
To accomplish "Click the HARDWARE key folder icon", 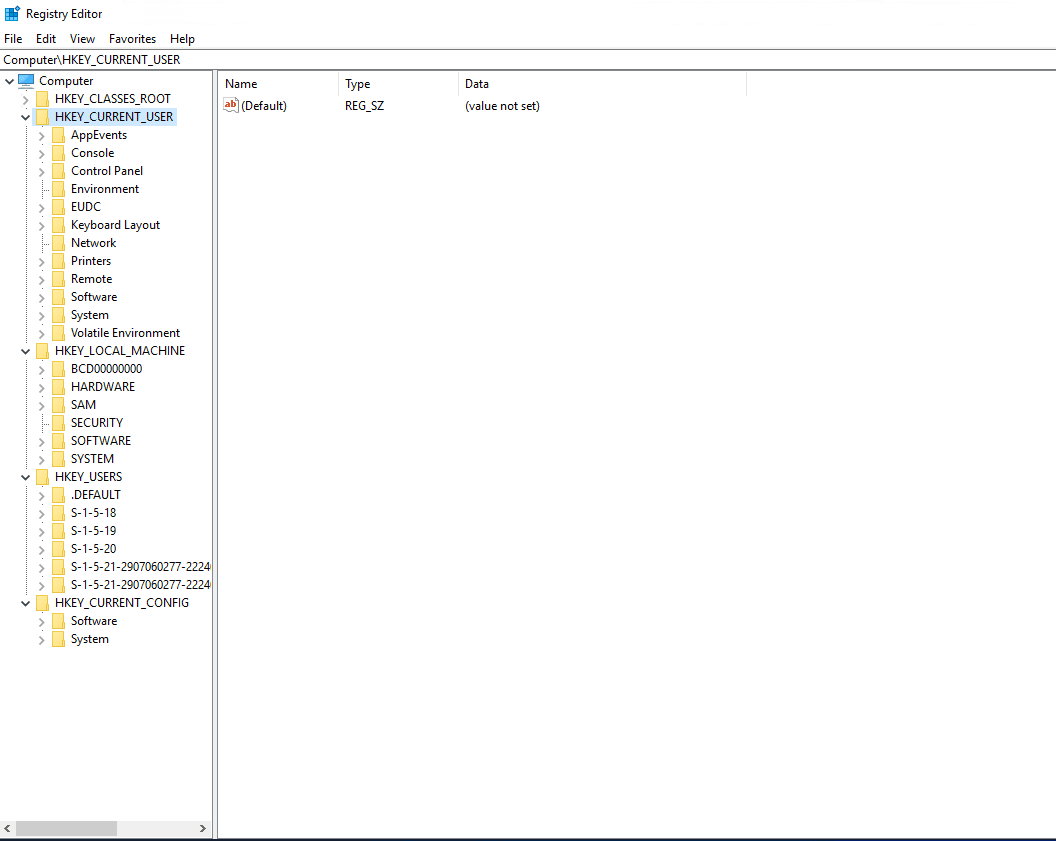I will pyautogui.click(x=58, y=387).
